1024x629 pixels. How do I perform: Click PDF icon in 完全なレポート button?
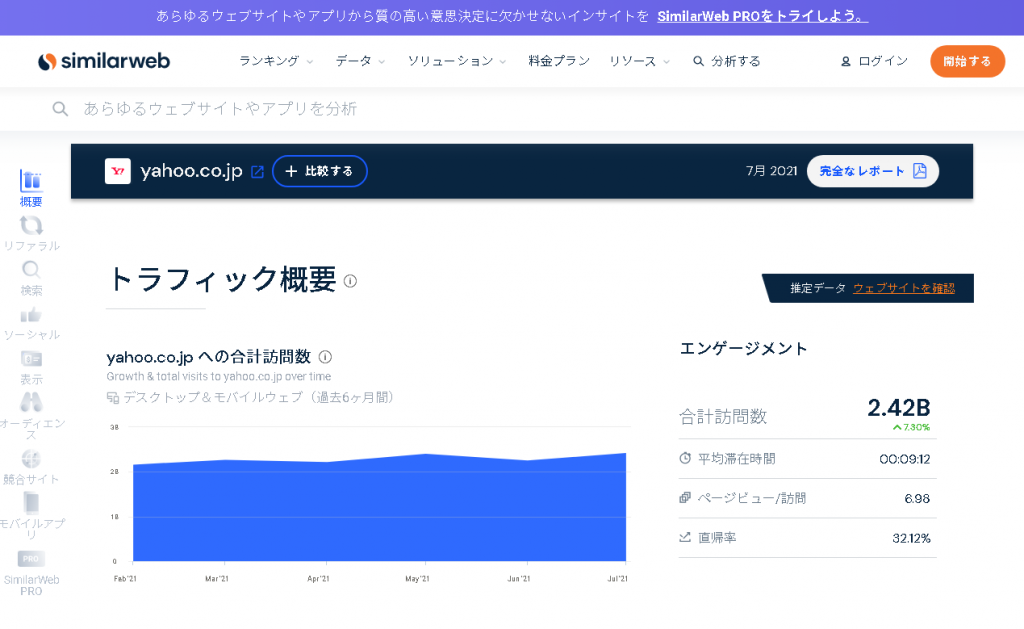click(920, 170)
